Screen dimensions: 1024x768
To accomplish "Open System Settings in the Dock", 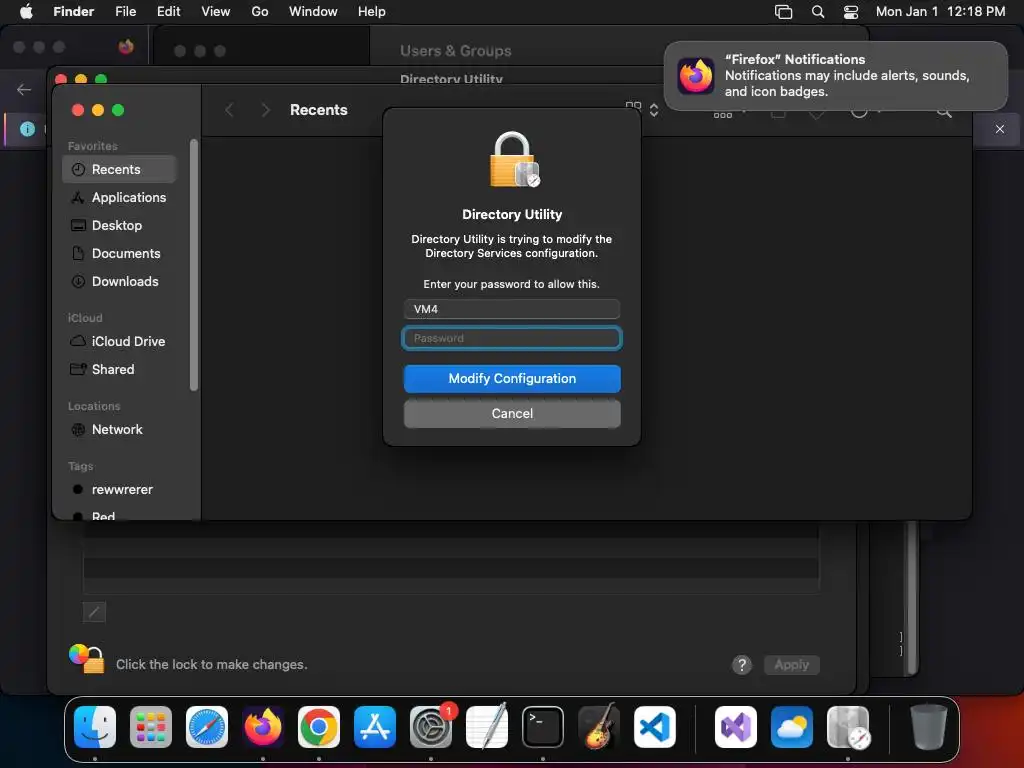I will [431, 727].
